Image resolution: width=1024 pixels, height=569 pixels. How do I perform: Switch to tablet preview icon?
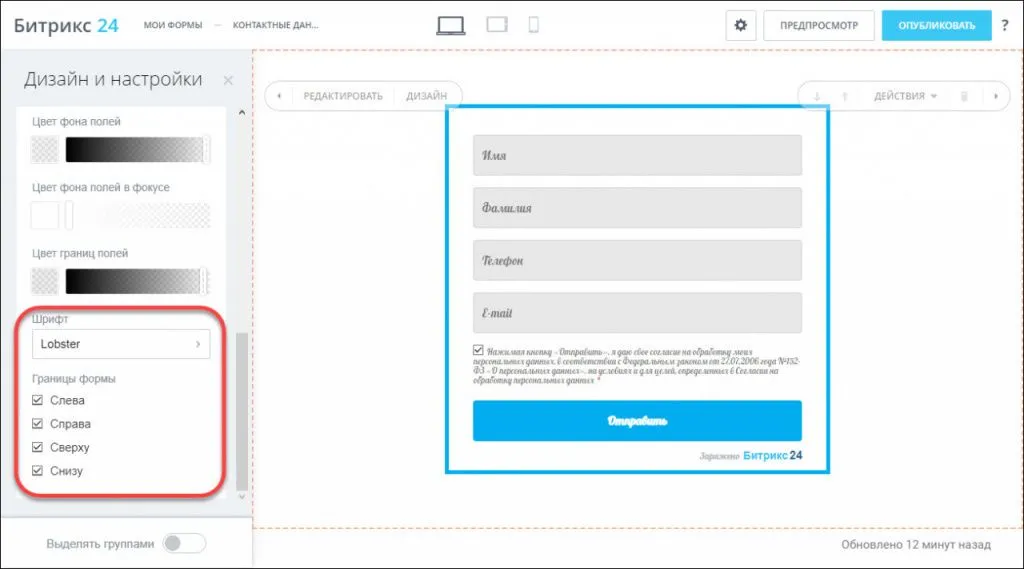coord(497,26)
